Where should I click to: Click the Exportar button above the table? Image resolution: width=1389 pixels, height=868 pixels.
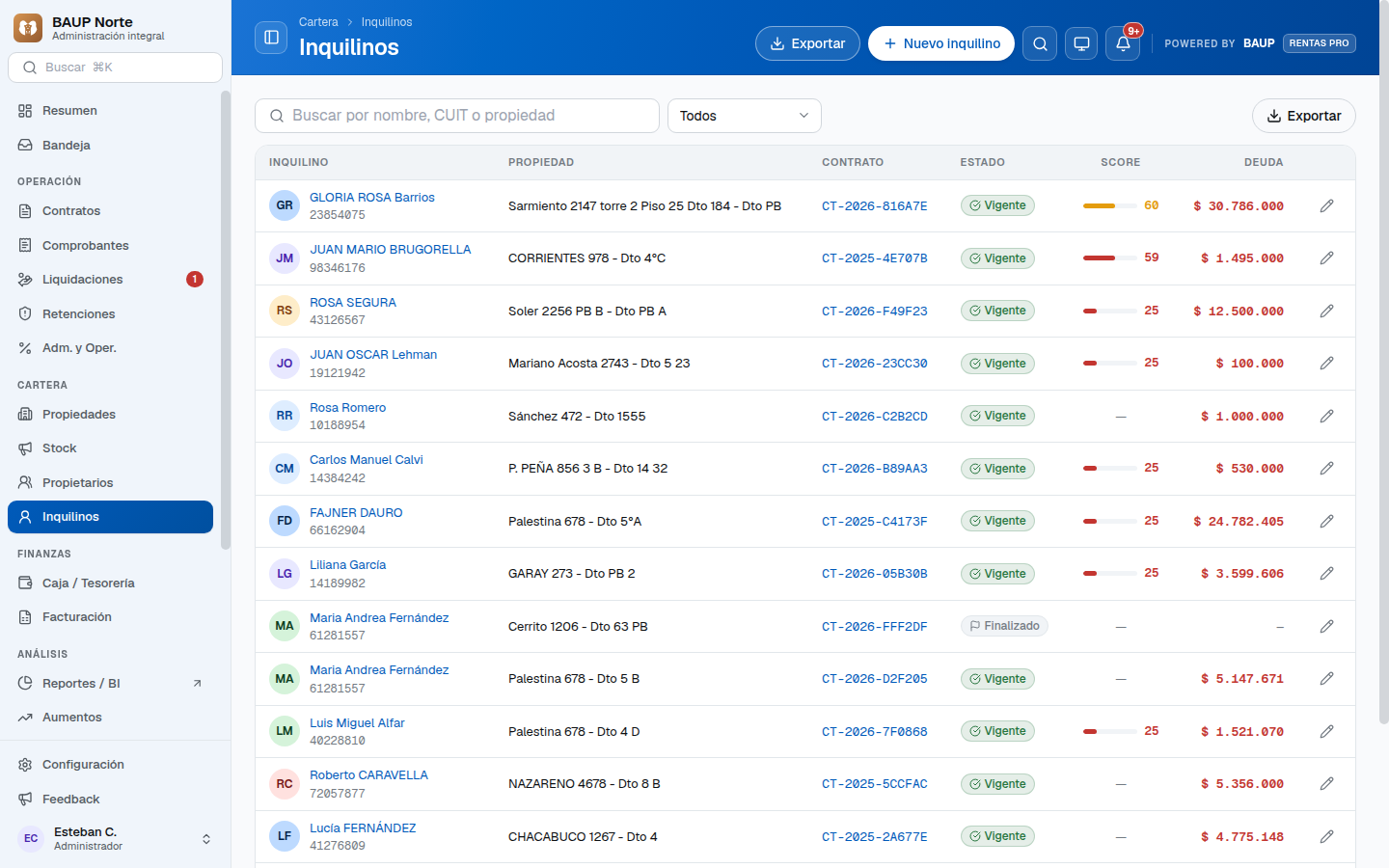tap(1304, 116)
